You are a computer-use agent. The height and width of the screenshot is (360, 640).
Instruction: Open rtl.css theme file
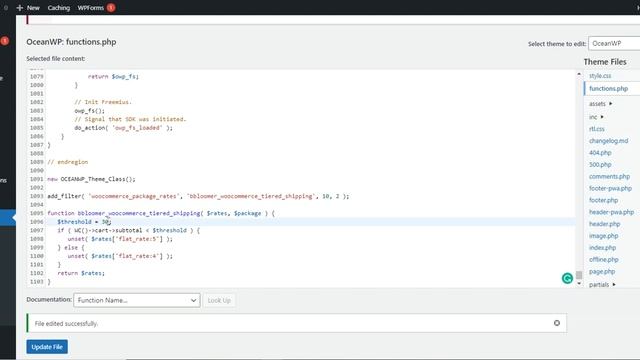[x=597, y=129]
